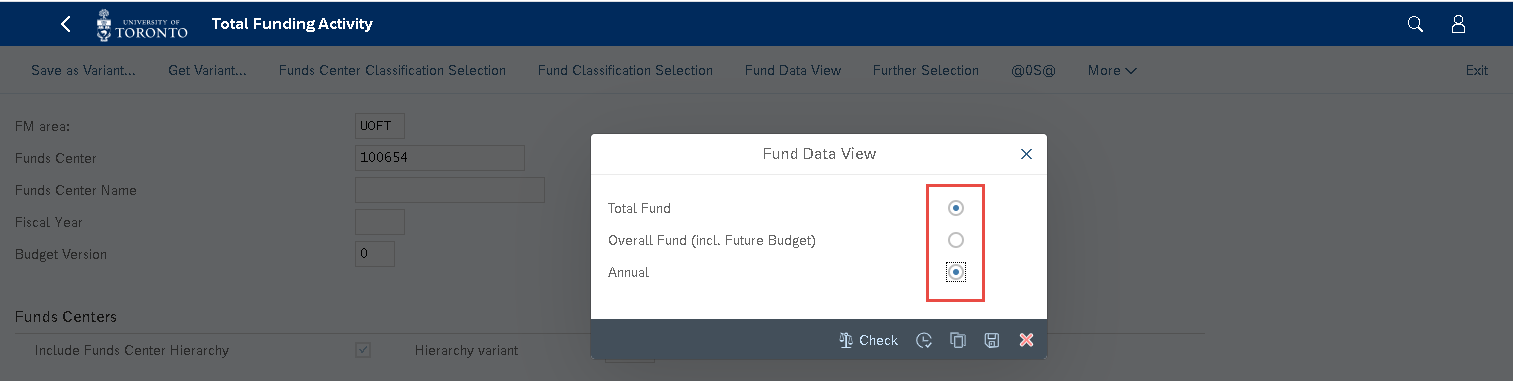
Task: Expand the More dropdown menu
Action: [x=1112, y=70]
